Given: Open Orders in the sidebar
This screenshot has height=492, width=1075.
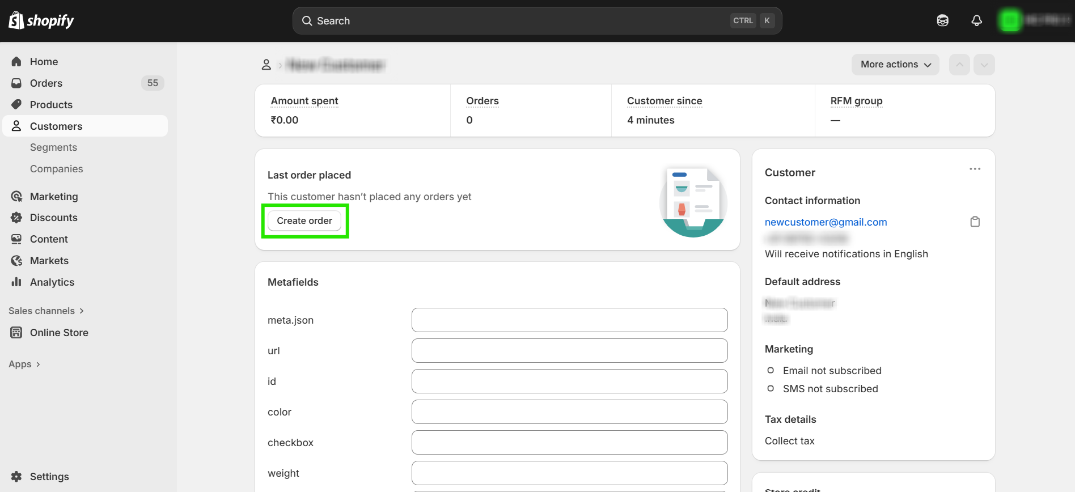Looking at the screenshot, I should tap(46, 83).
